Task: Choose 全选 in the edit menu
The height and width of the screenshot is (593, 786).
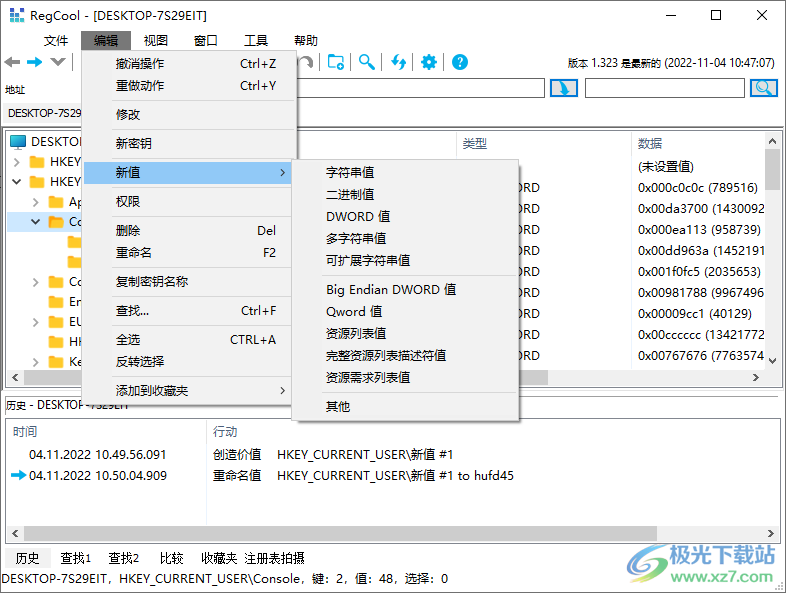Action: [188, 340]
